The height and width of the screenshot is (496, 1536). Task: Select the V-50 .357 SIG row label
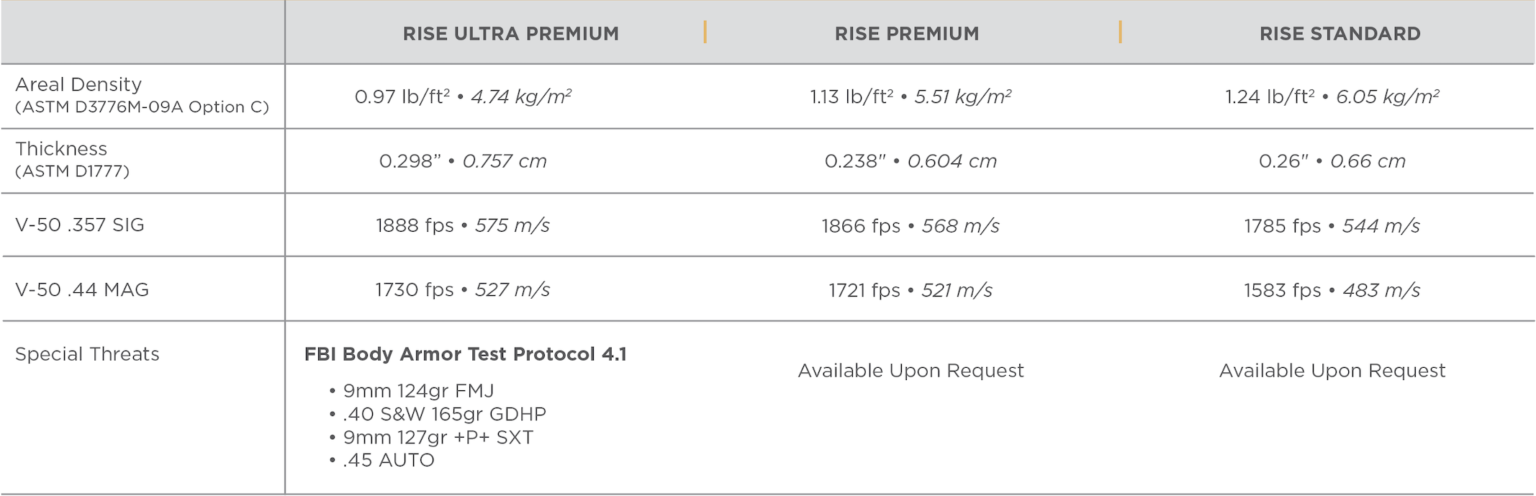click(x=79, y=225)
